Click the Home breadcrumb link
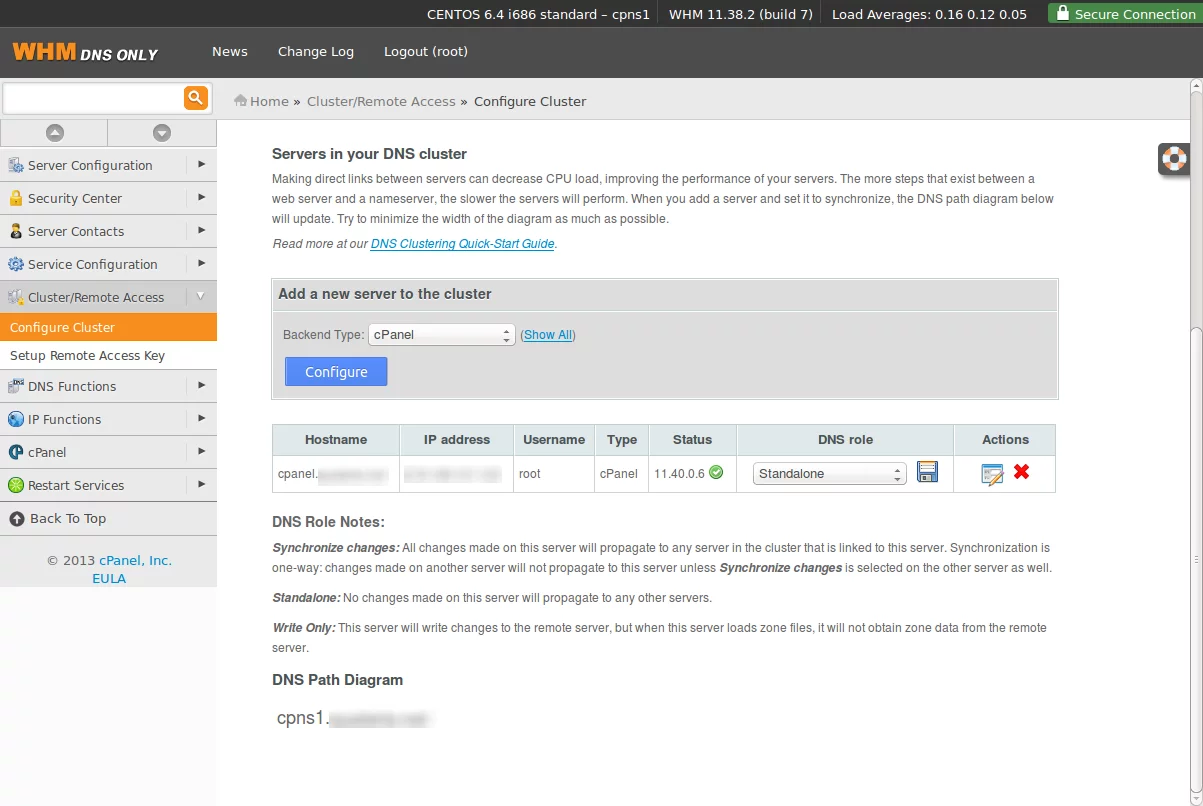 269,101
